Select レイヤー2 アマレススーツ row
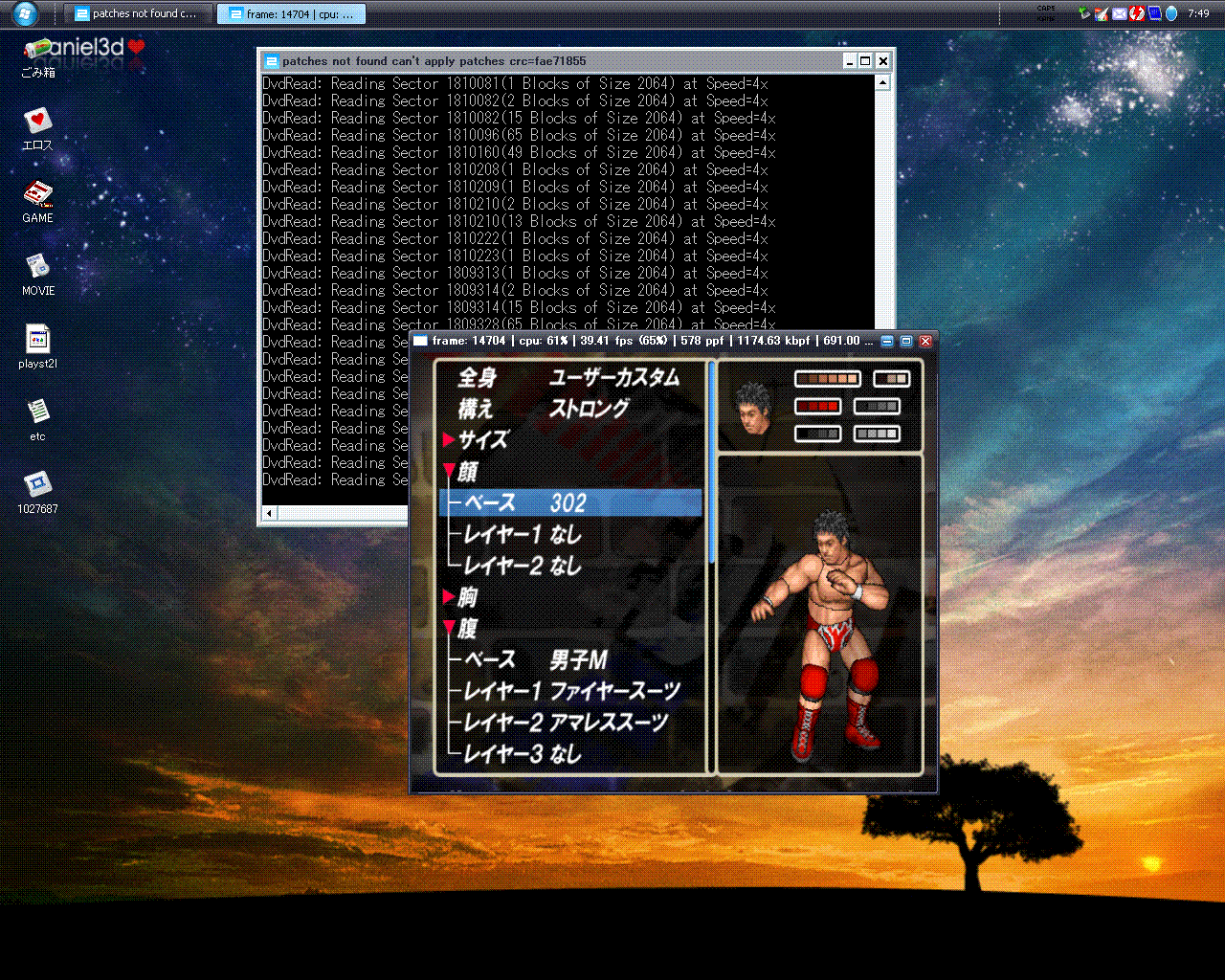Image resolution: width=1225 pixels, height=980 pixels. [x=570, y=724]
